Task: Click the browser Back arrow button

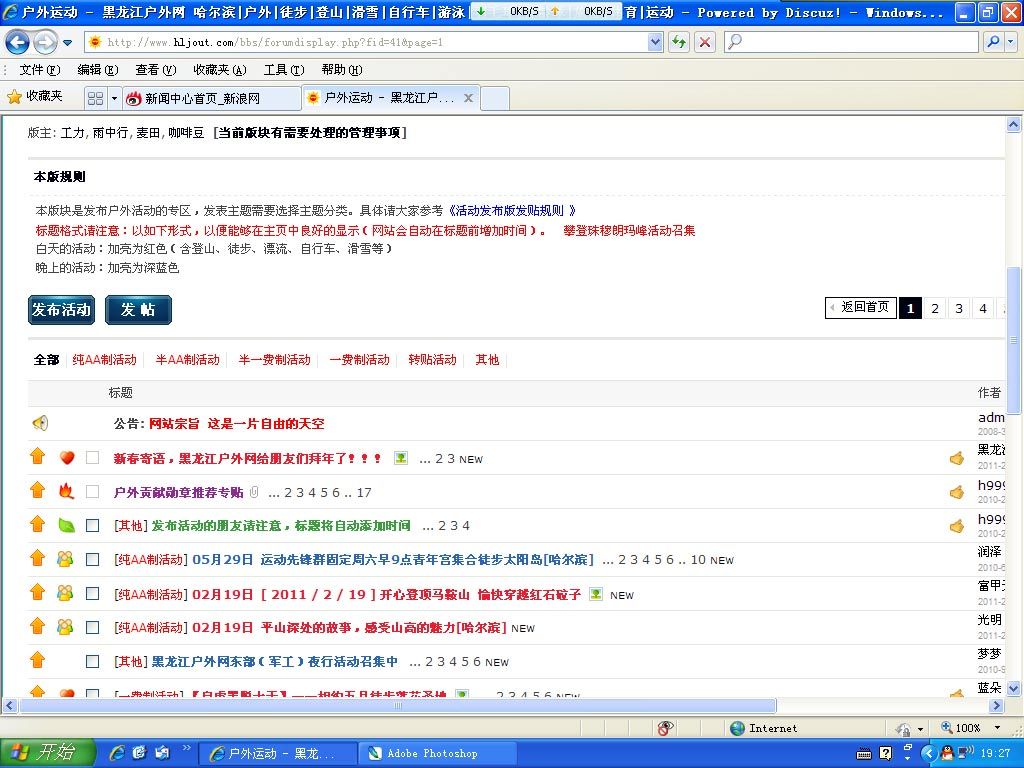Action: [x=17, y=42]
